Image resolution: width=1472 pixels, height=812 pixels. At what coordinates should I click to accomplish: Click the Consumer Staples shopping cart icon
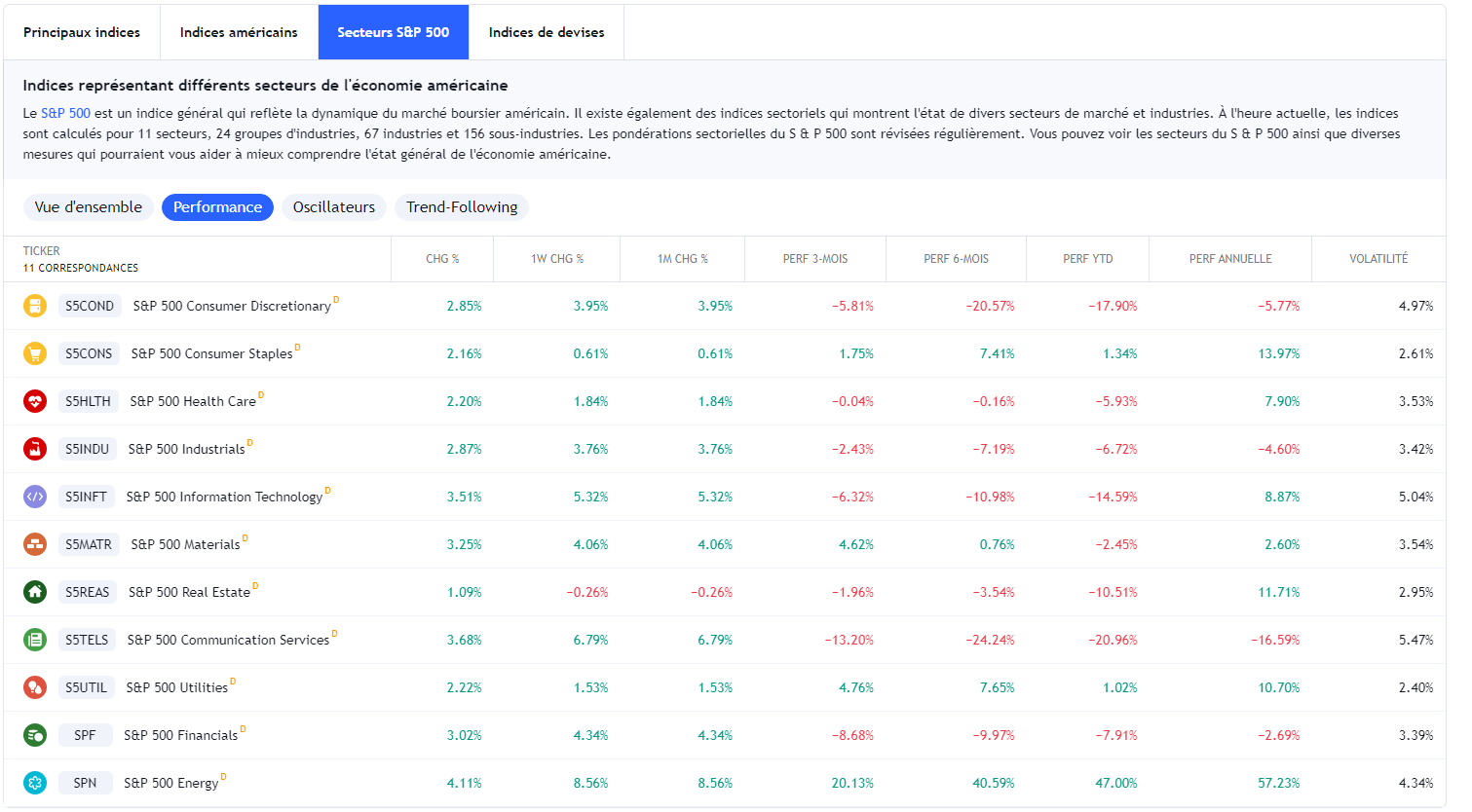(x=35, y=353)
